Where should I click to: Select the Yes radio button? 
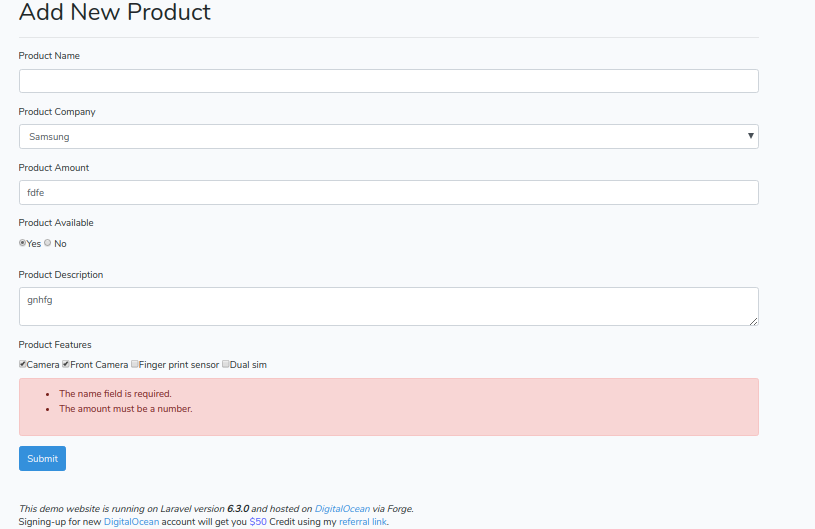click(23, 243)
